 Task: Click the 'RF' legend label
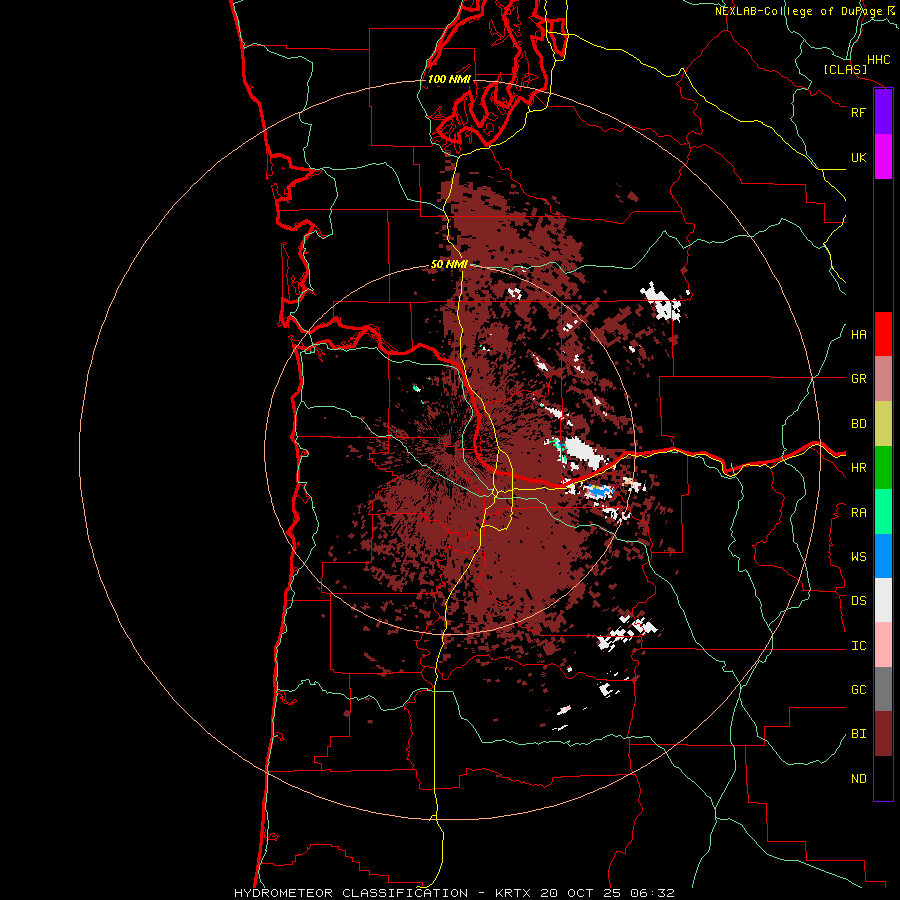point(858,112)
